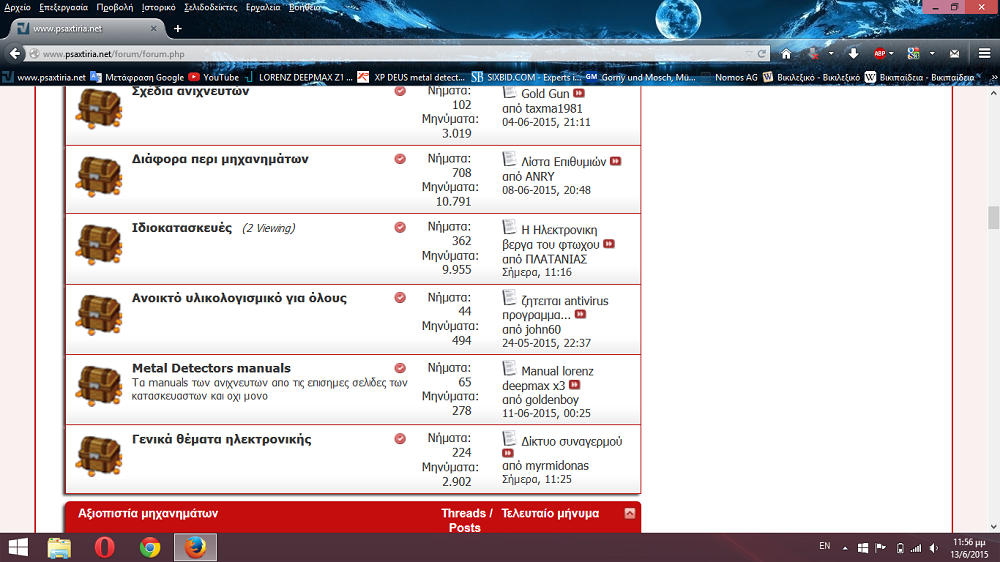Click the browser back arrow button
This screenshot has width=1000, height=562.
click(16, 54)
